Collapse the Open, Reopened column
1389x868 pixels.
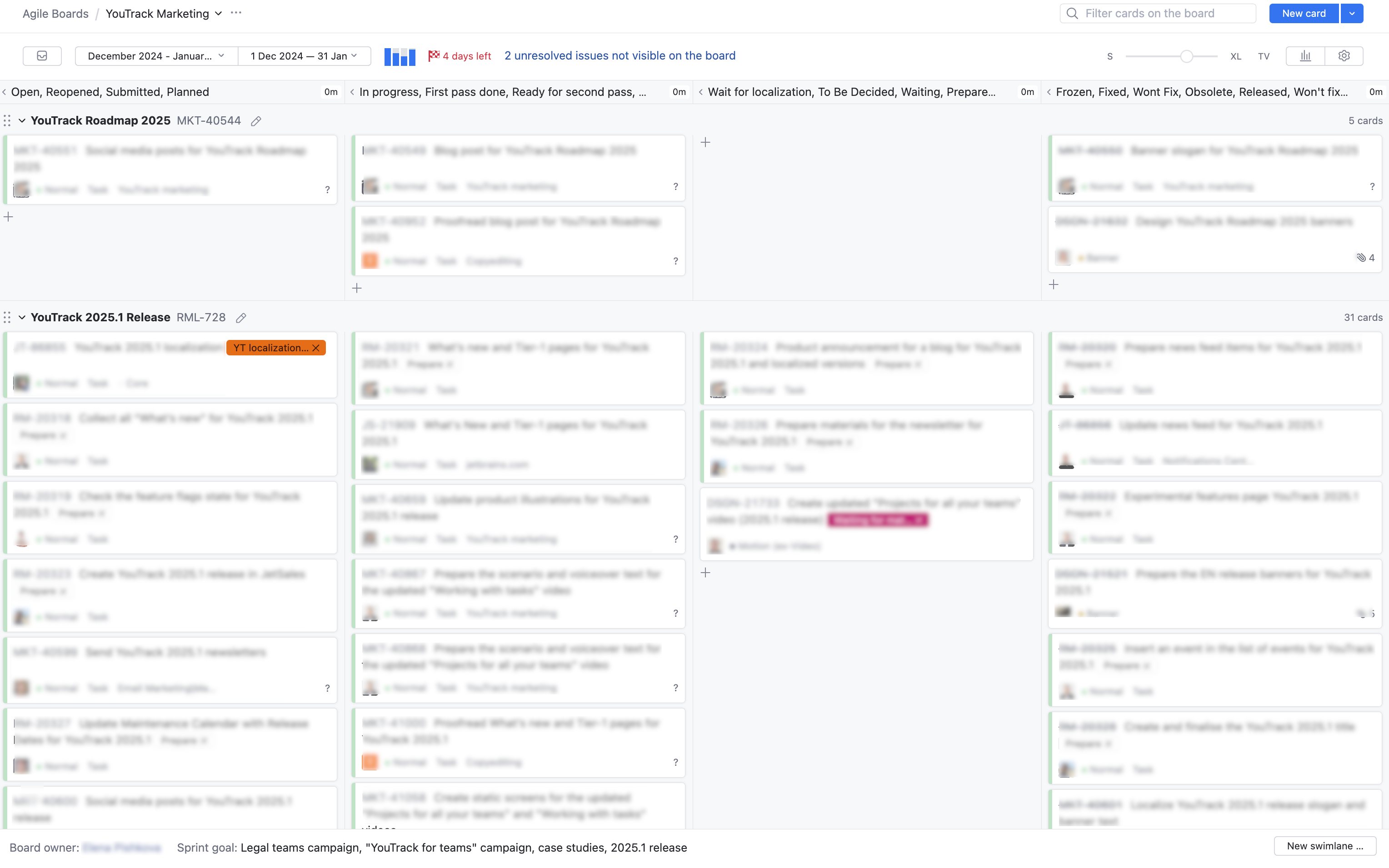[x=5, y=92]
